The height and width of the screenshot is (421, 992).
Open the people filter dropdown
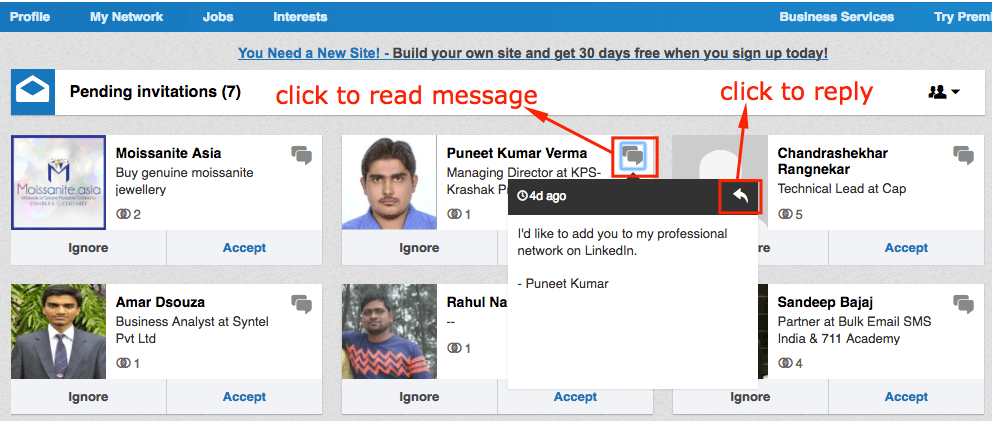(944, 92)
